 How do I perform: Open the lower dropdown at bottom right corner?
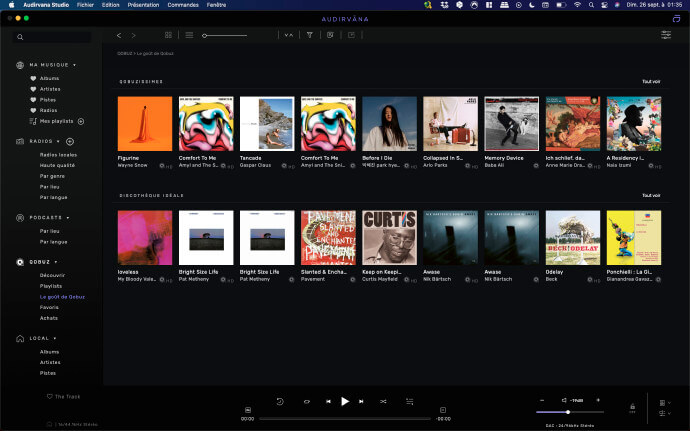tap(665, 413)
